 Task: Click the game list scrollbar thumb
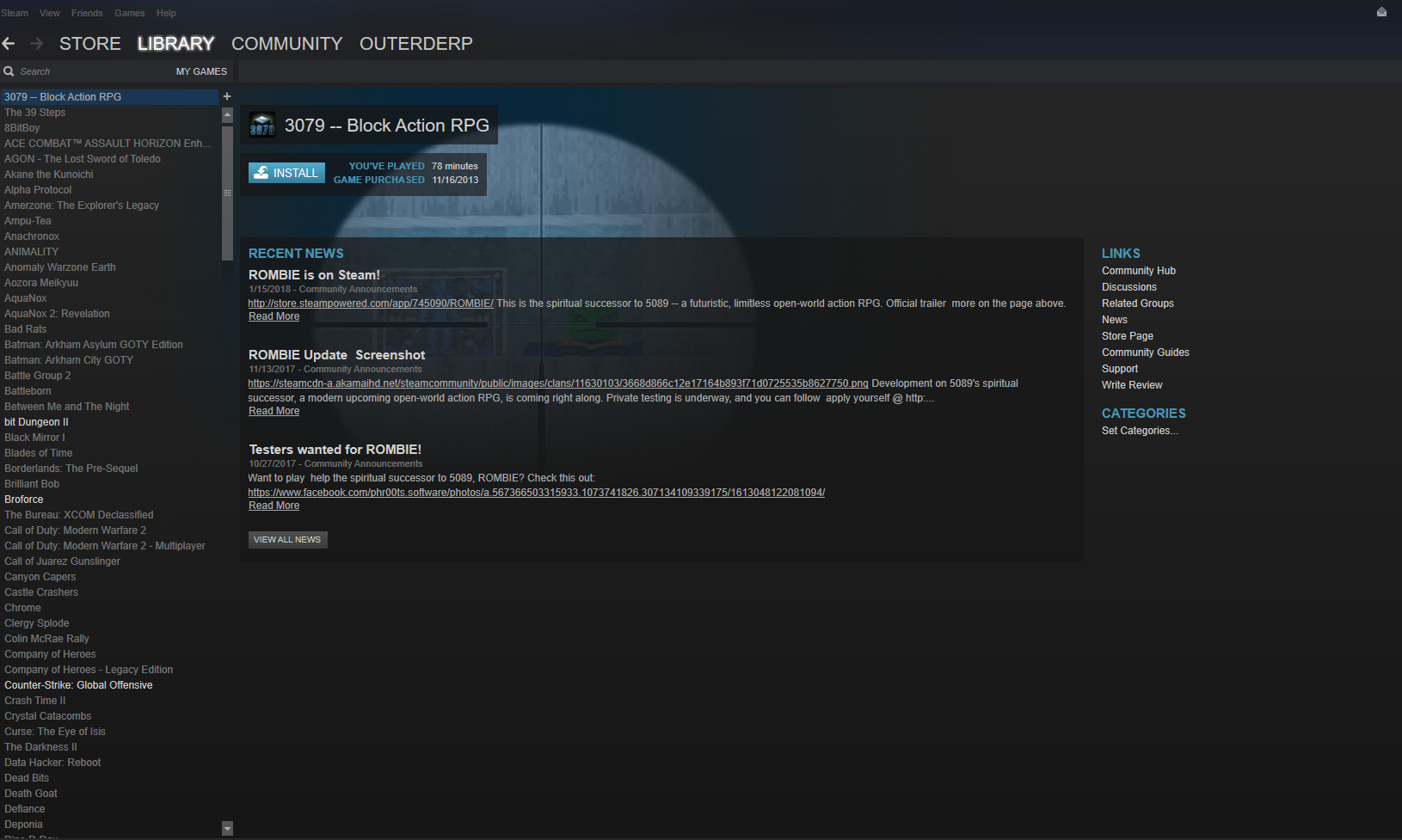[x=227, y=193]
